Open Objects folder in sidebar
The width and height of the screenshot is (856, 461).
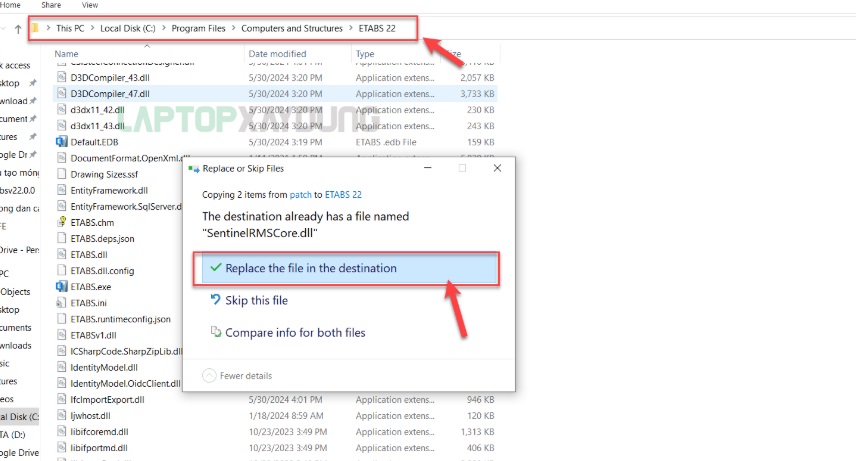click(15, 292)
